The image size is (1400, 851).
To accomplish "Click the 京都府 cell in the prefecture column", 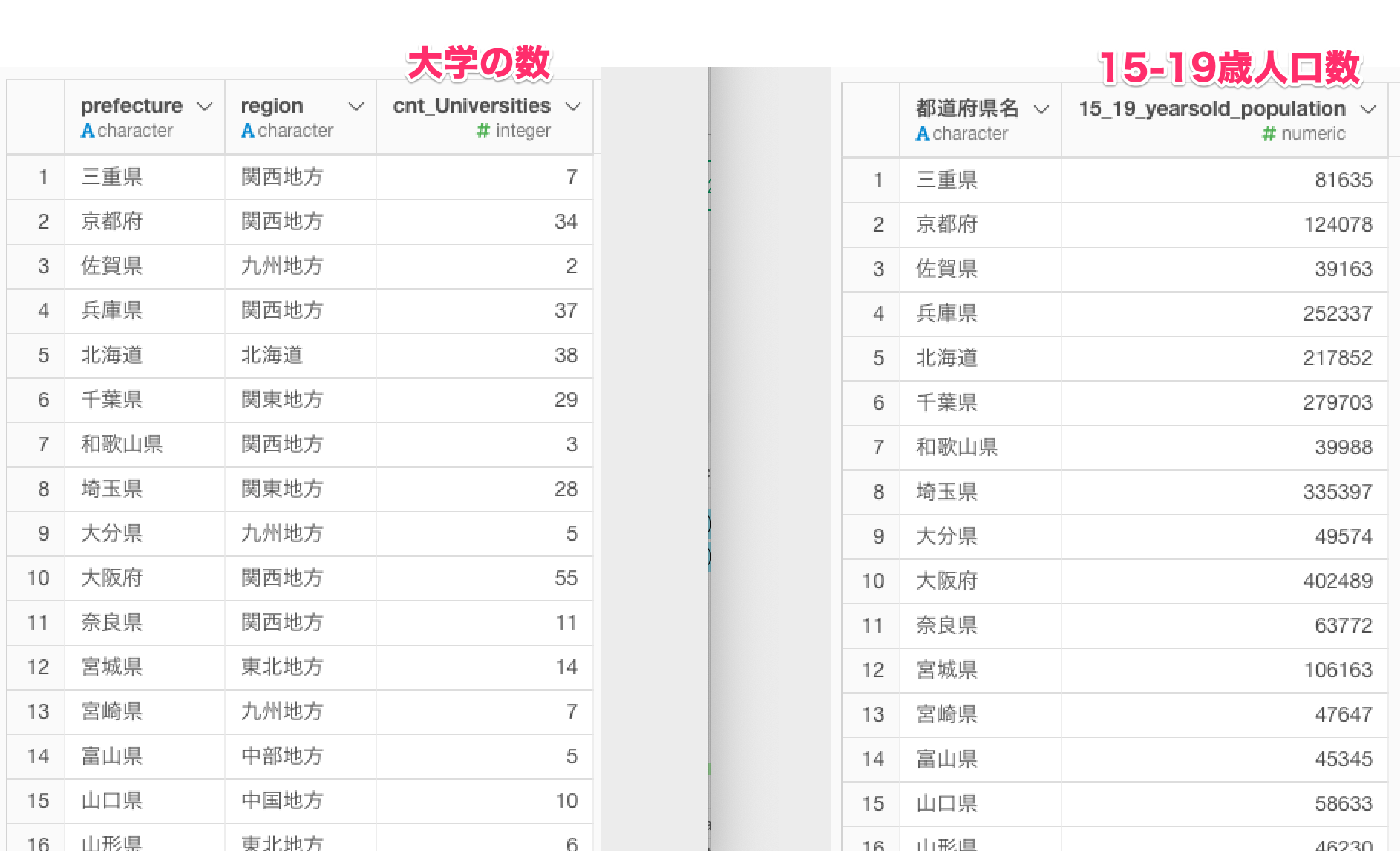I will [x=145, y=222].
